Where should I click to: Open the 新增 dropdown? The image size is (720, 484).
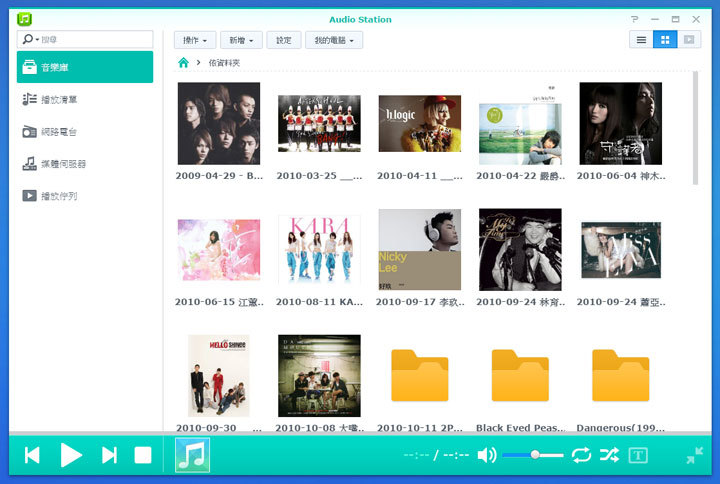pos(241,40)
